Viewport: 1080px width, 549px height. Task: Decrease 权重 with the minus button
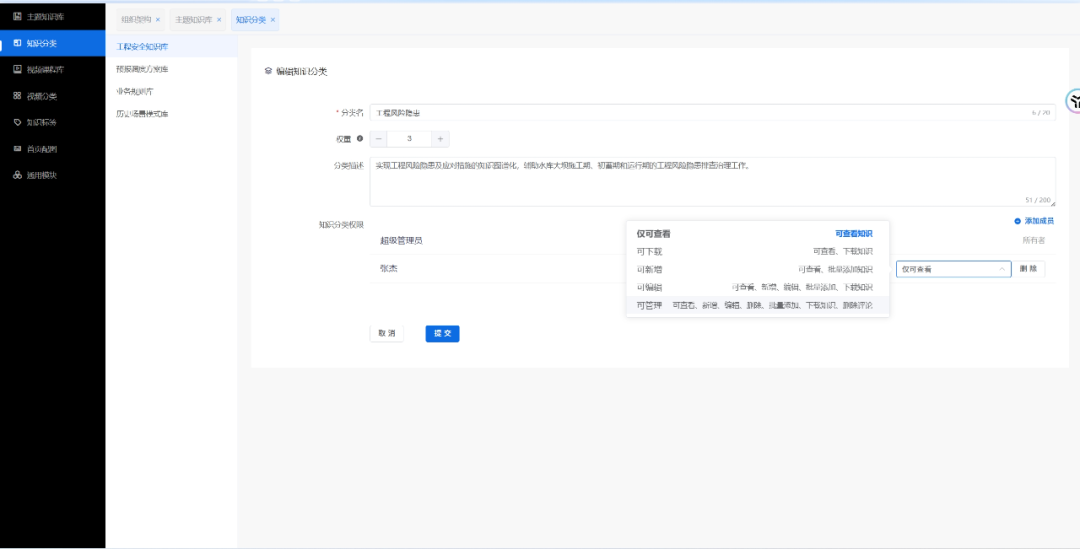(x=379, y=138)
